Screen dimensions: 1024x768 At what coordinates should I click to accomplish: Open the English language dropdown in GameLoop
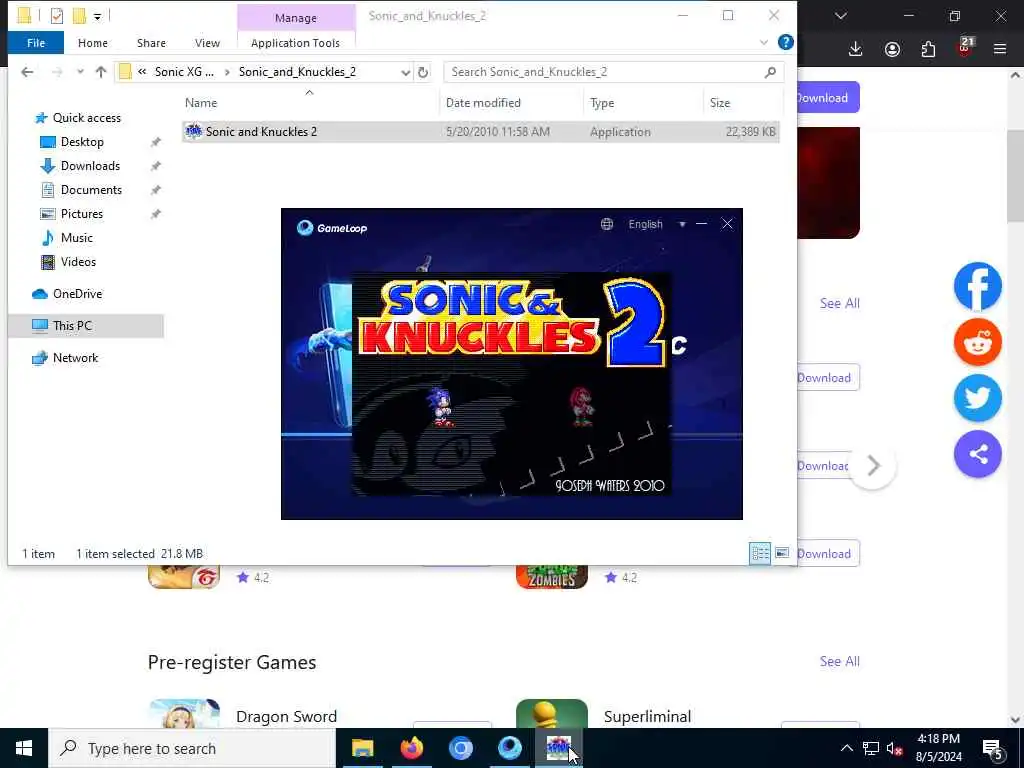pyautogui.click(x=656, y=224)
